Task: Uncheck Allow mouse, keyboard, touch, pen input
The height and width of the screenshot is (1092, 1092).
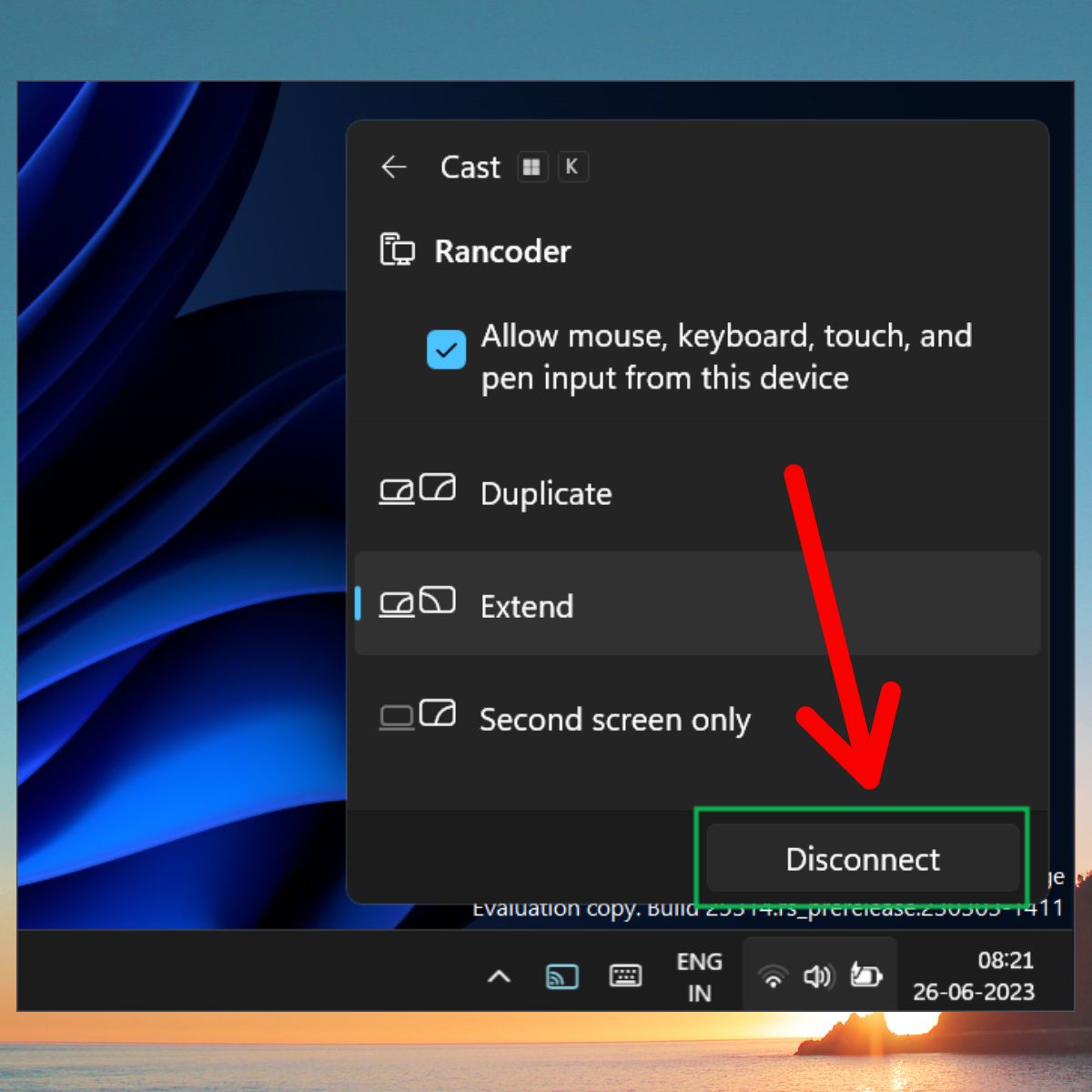Action: coord(446,350)
